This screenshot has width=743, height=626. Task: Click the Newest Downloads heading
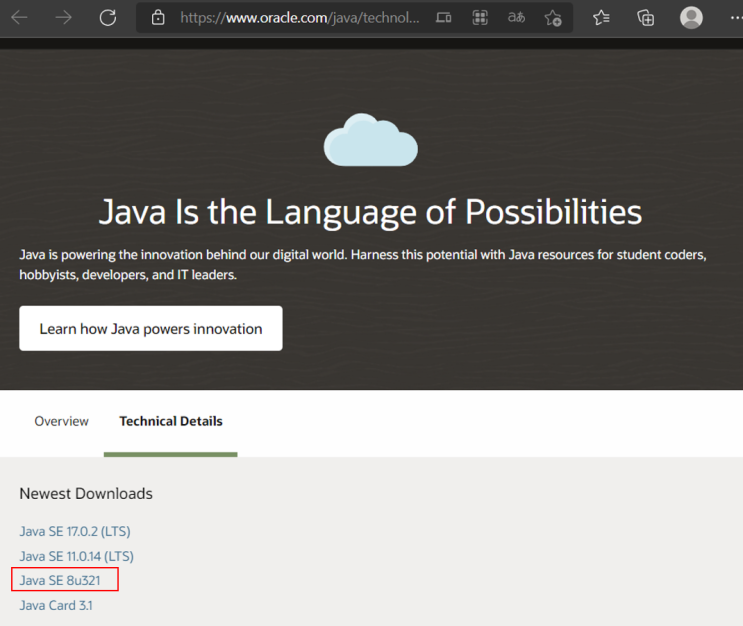click(x=86, y=494)
